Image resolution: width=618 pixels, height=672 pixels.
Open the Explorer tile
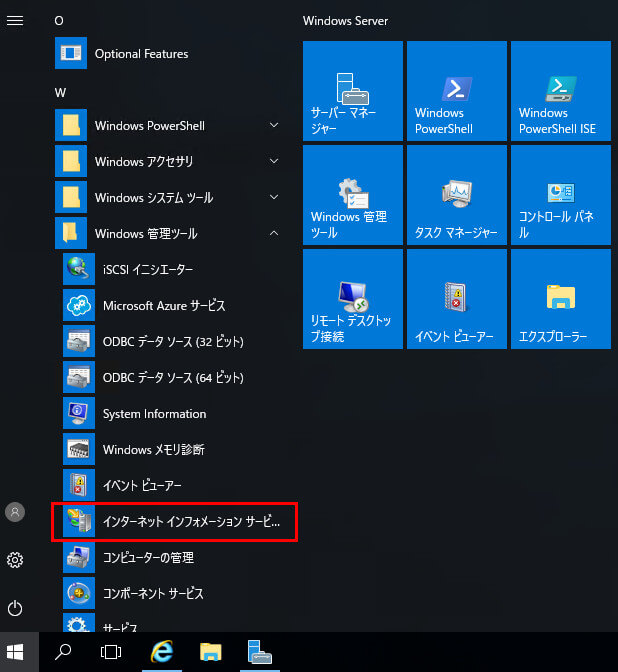pos(560,299)
